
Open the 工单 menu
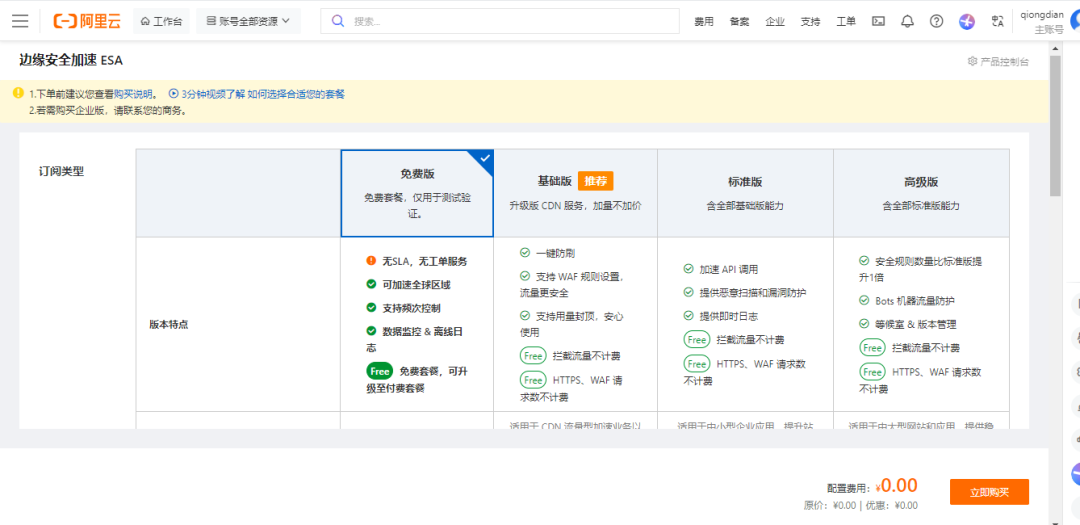846,21
